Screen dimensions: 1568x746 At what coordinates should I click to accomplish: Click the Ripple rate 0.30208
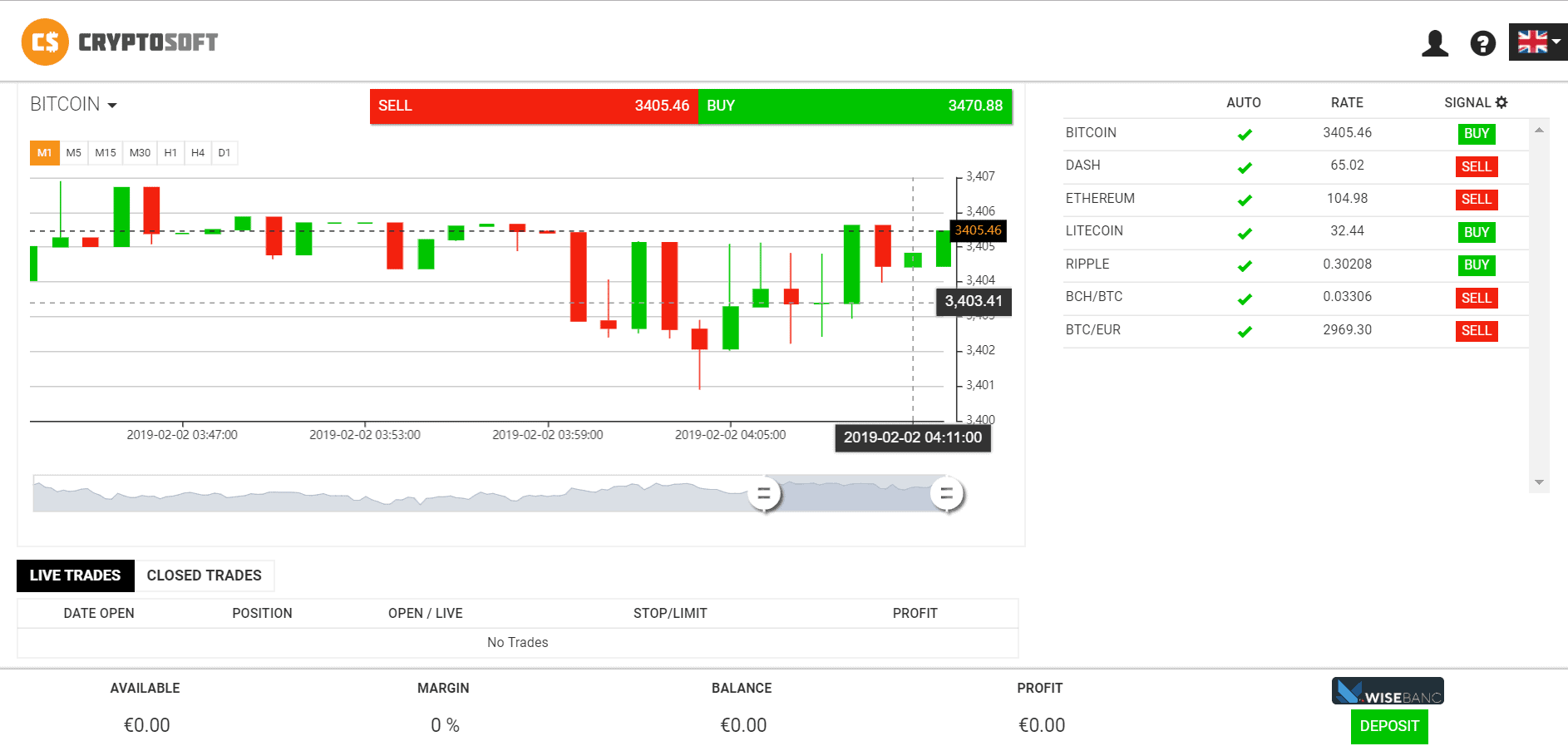(x=1348, y=264)
